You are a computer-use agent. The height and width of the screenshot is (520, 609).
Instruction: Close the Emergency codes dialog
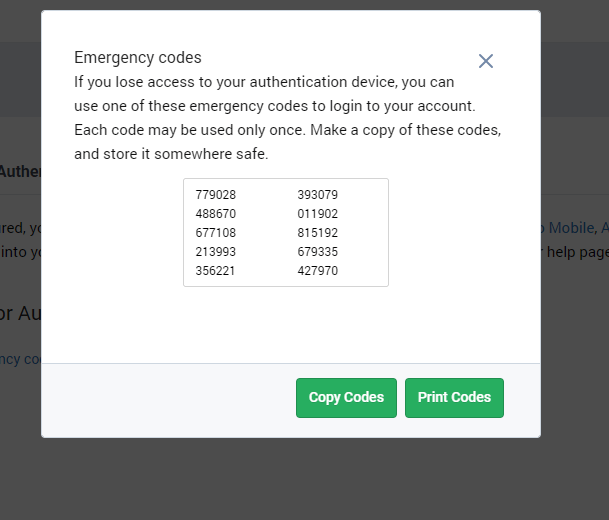click(x=486, y=61)
